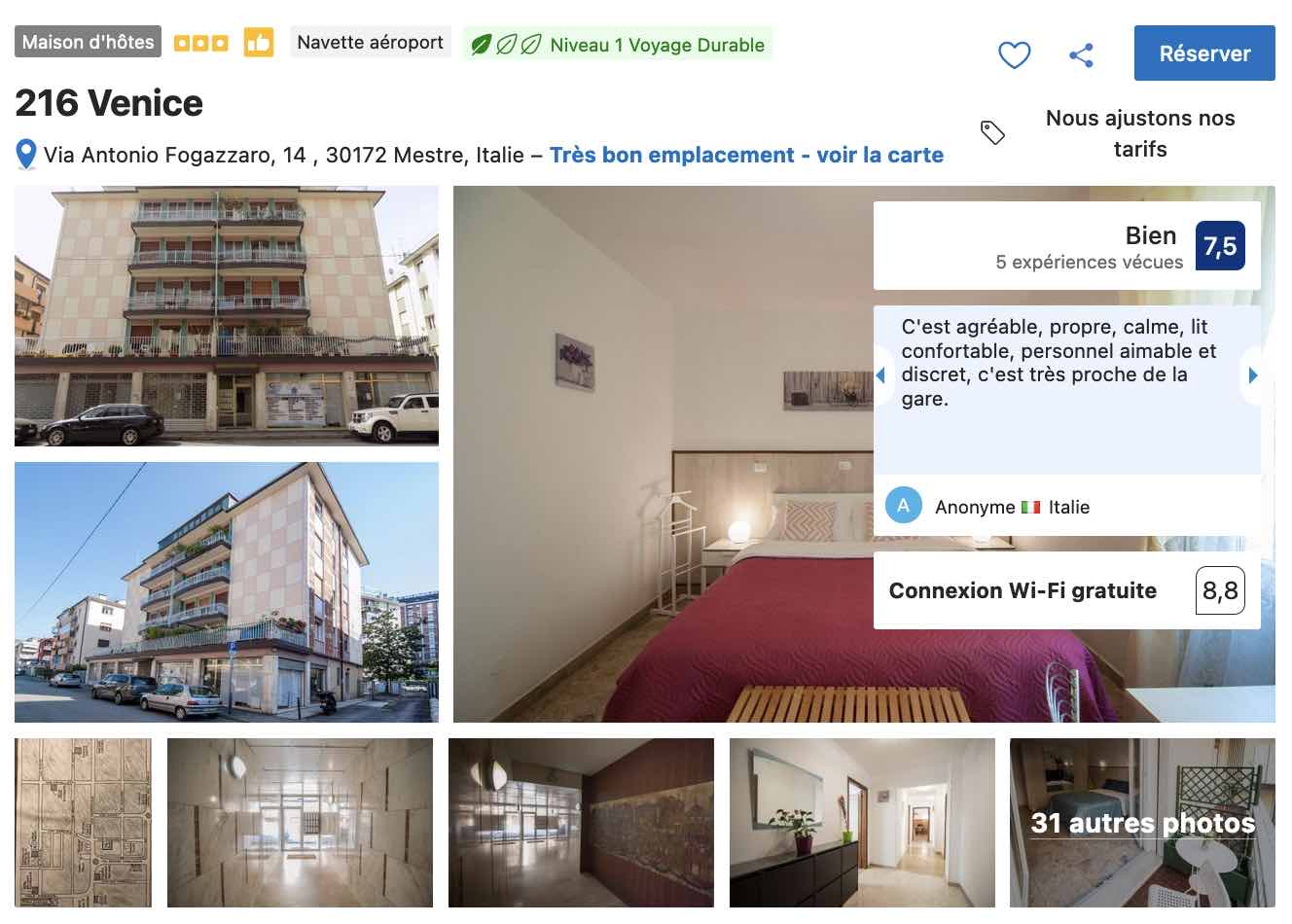Open '31 autres photos' gallery thumbnail
This screenshot has height=924, width=1292.
coord(1142,823)
